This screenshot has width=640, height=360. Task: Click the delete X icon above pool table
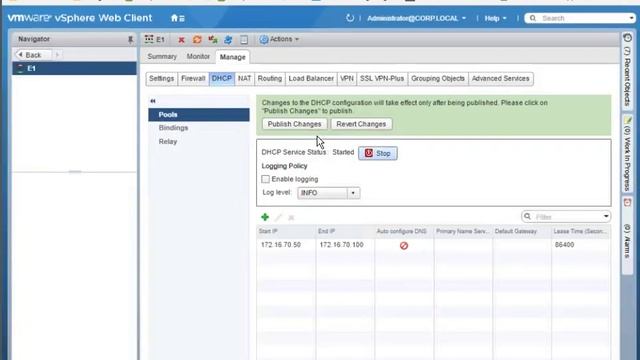coord(291,218)
